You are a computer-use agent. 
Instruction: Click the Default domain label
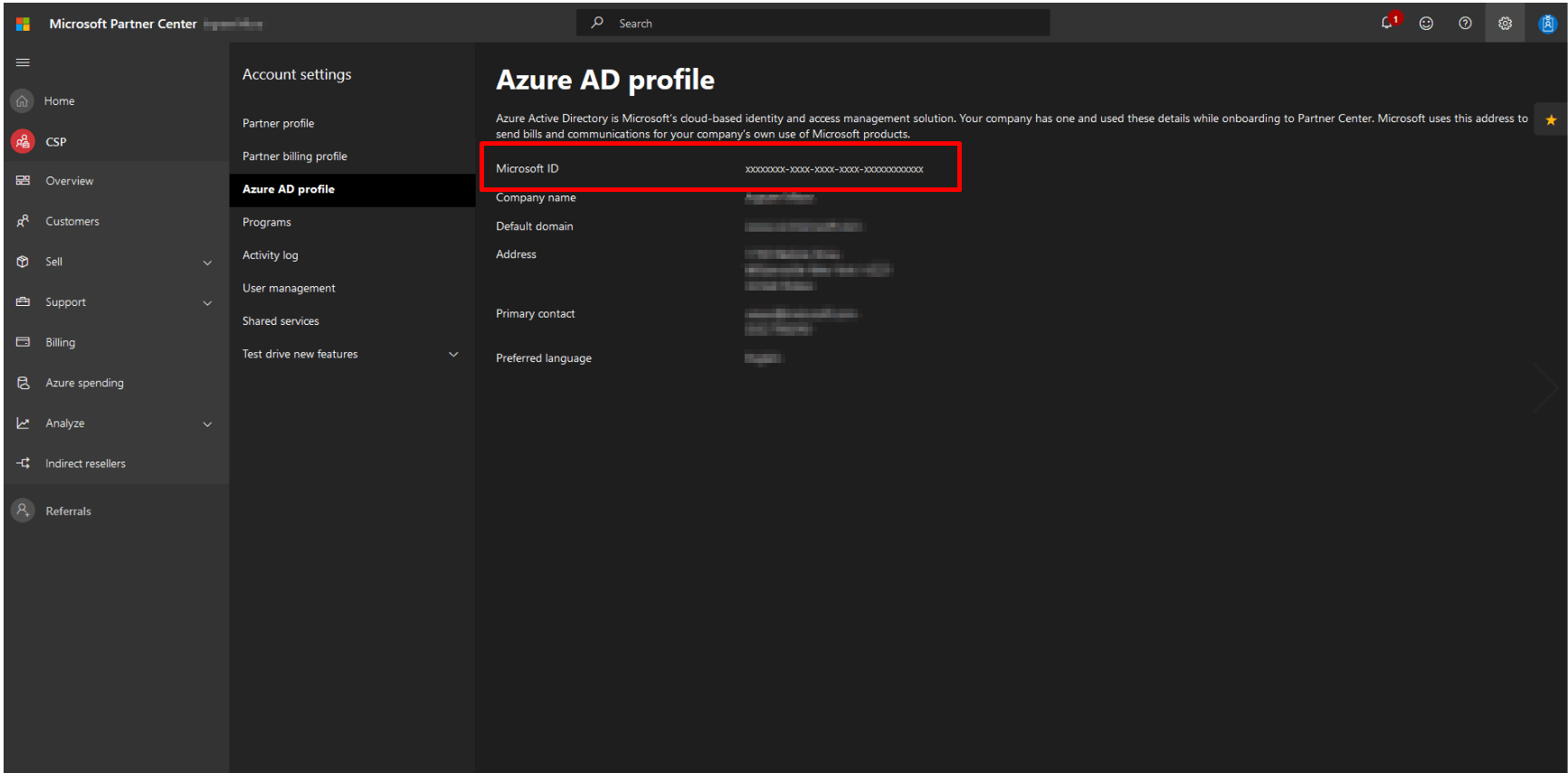point(535,226)
